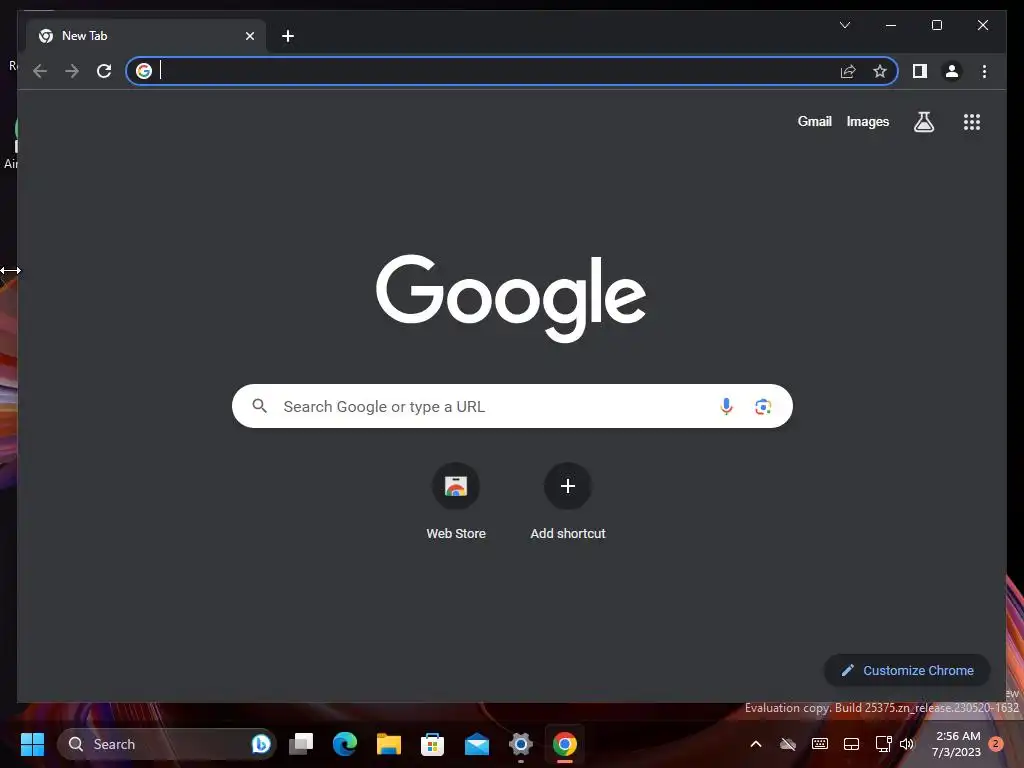The width and height of the screenshot is (1024, 768).
Task: Open Customize Chrome
Action: [907, 670]
